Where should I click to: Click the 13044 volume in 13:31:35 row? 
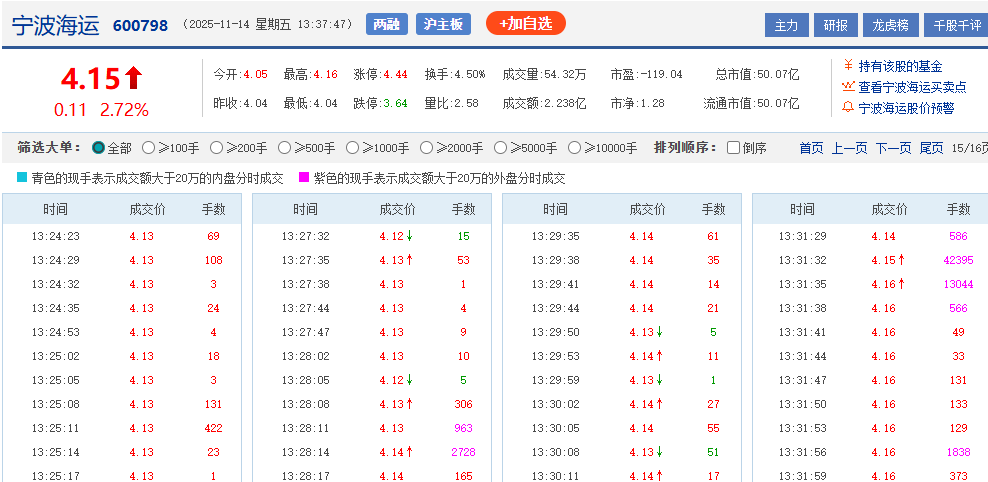click(958, 284)
